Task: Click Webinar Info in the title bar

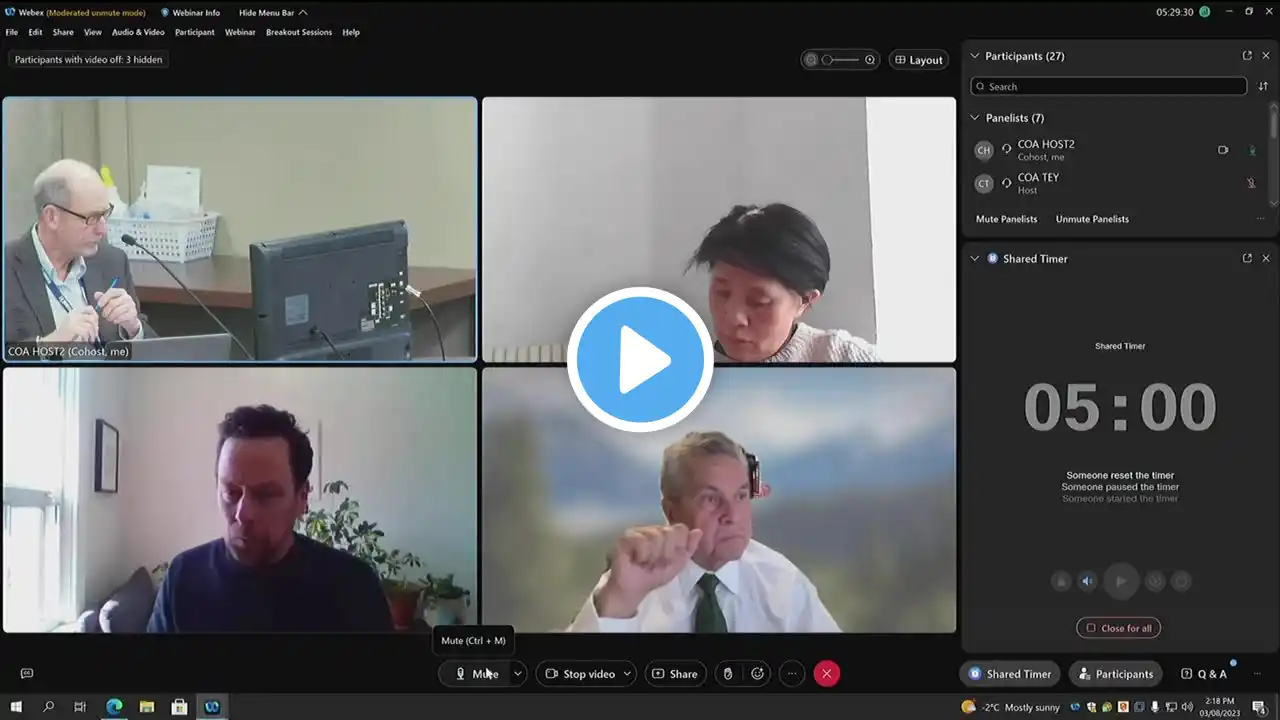Action: tap(190, 13)
